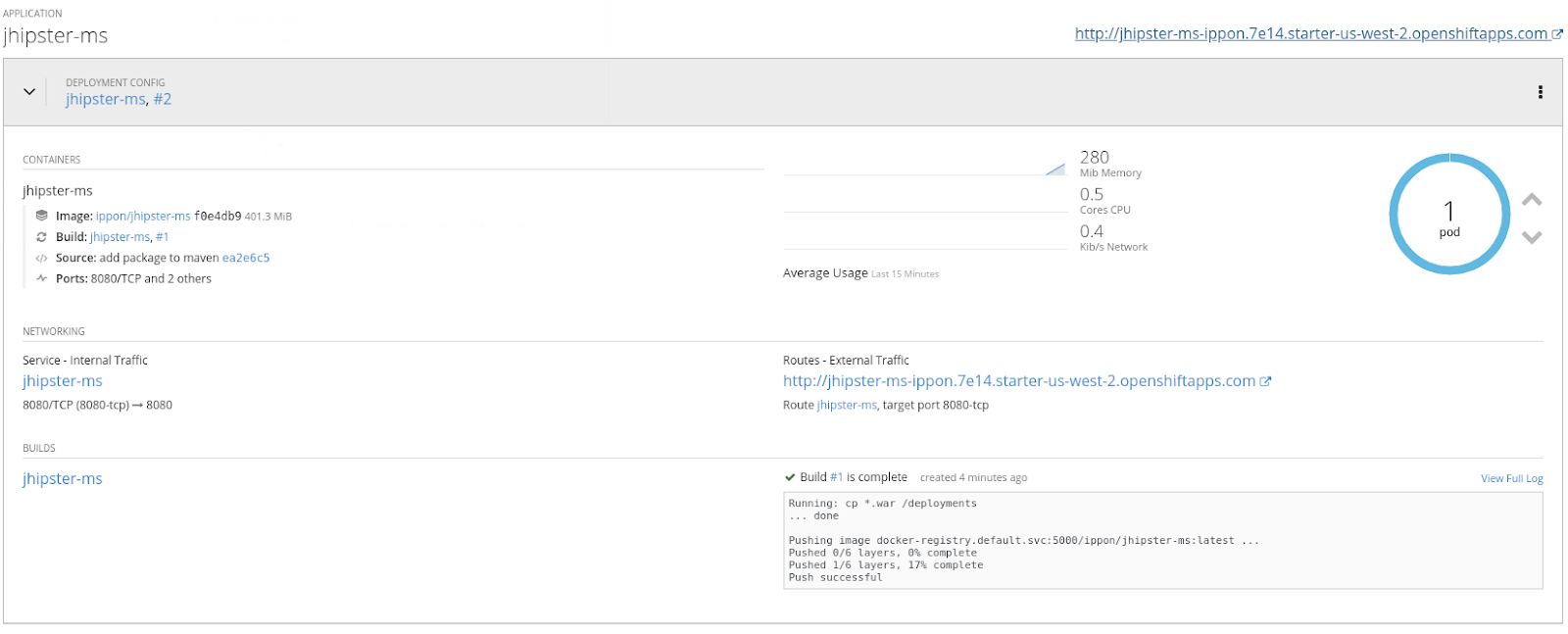Click the memory usage sparkline chart
Viewport: 1568px width, 634px height.
(x=924, y=169)
